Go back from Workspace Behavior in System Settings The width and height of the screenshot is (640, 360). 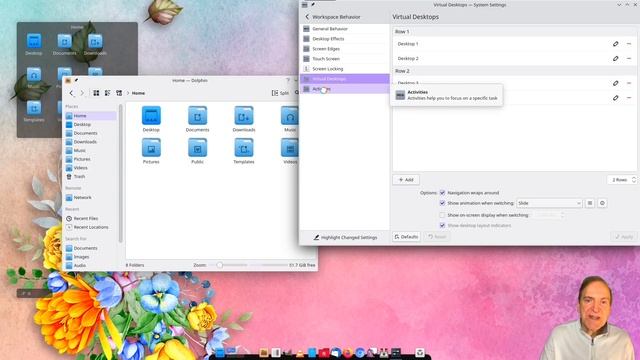[x=307, y=17]
